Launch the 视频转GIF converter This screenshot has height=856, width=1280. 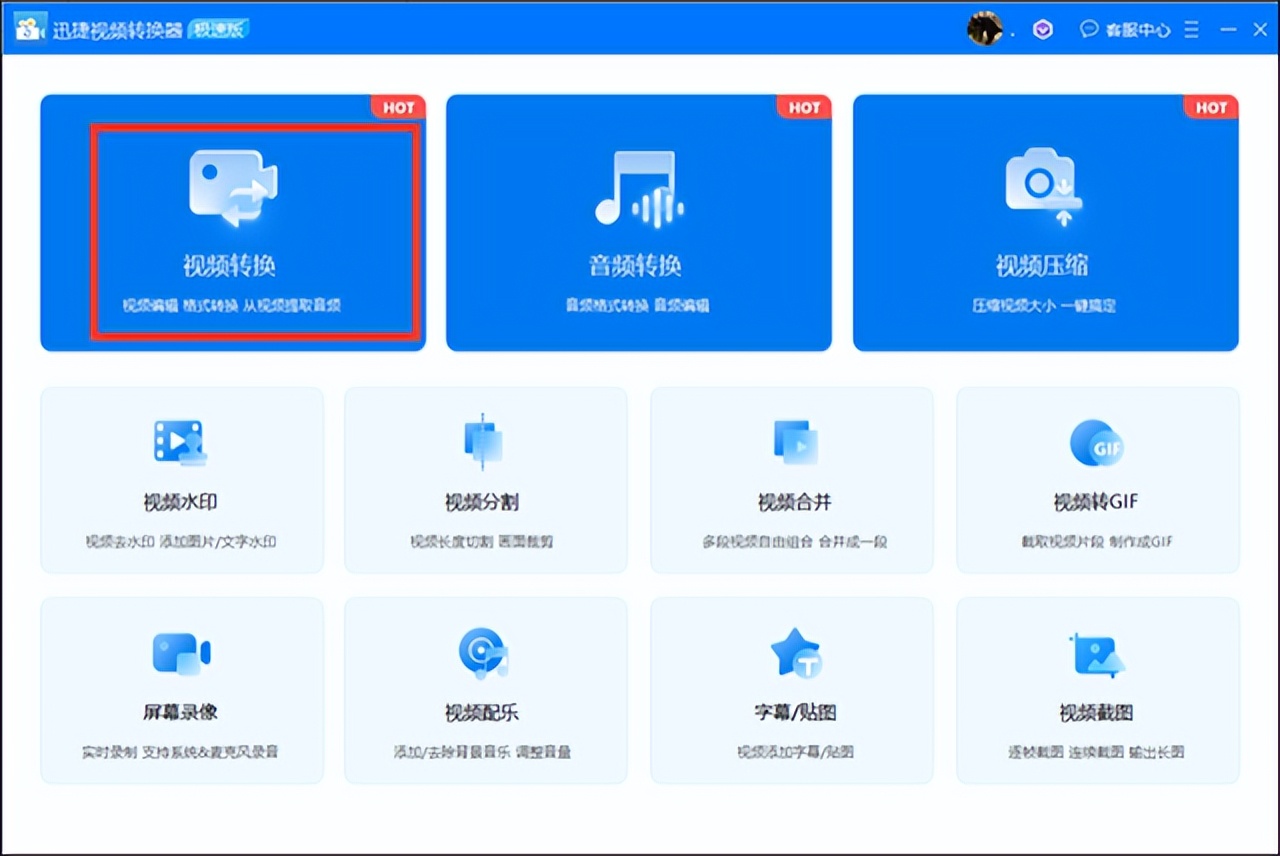[x=1097, y=480]
